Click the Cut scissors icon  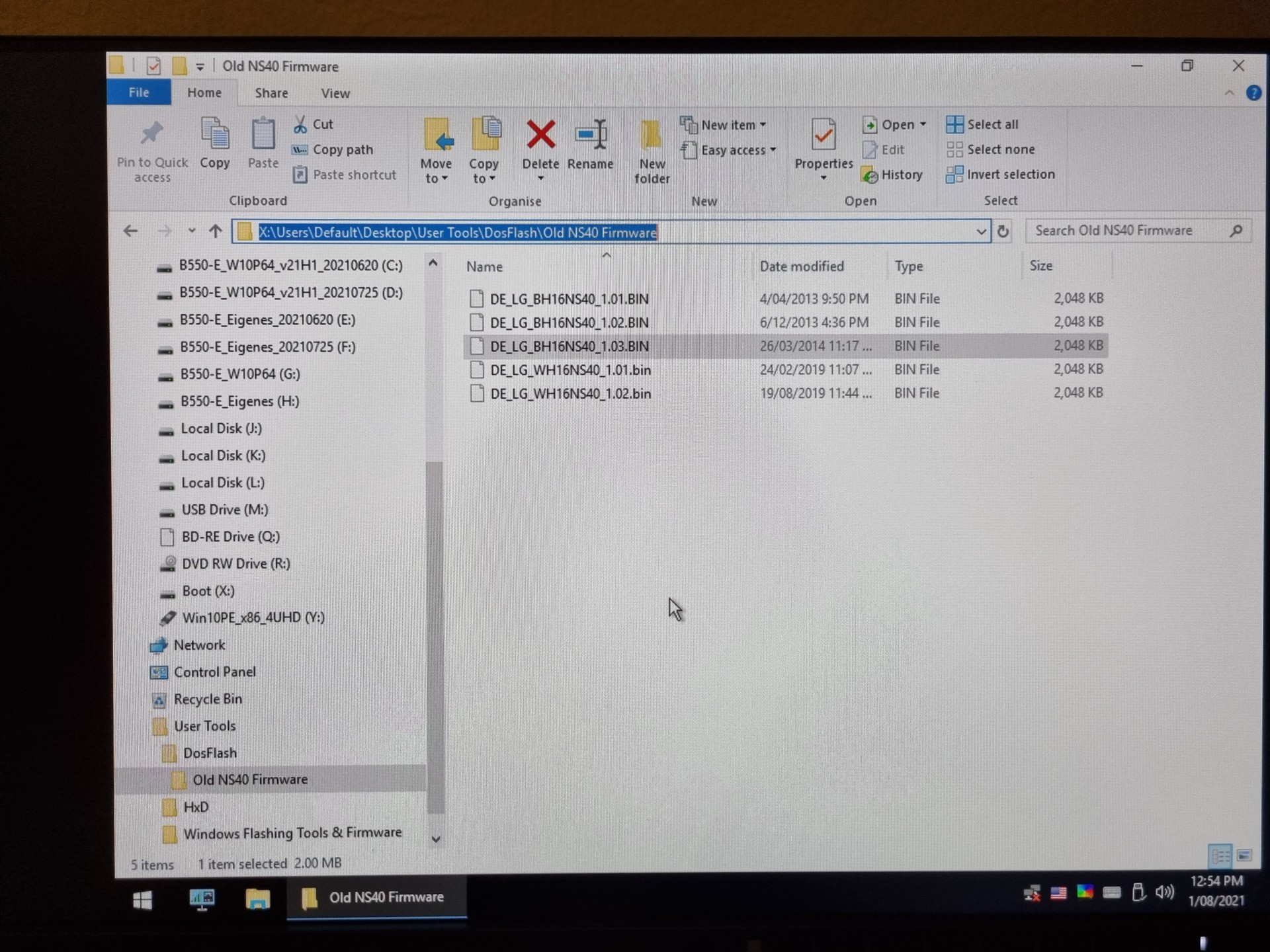301,124
